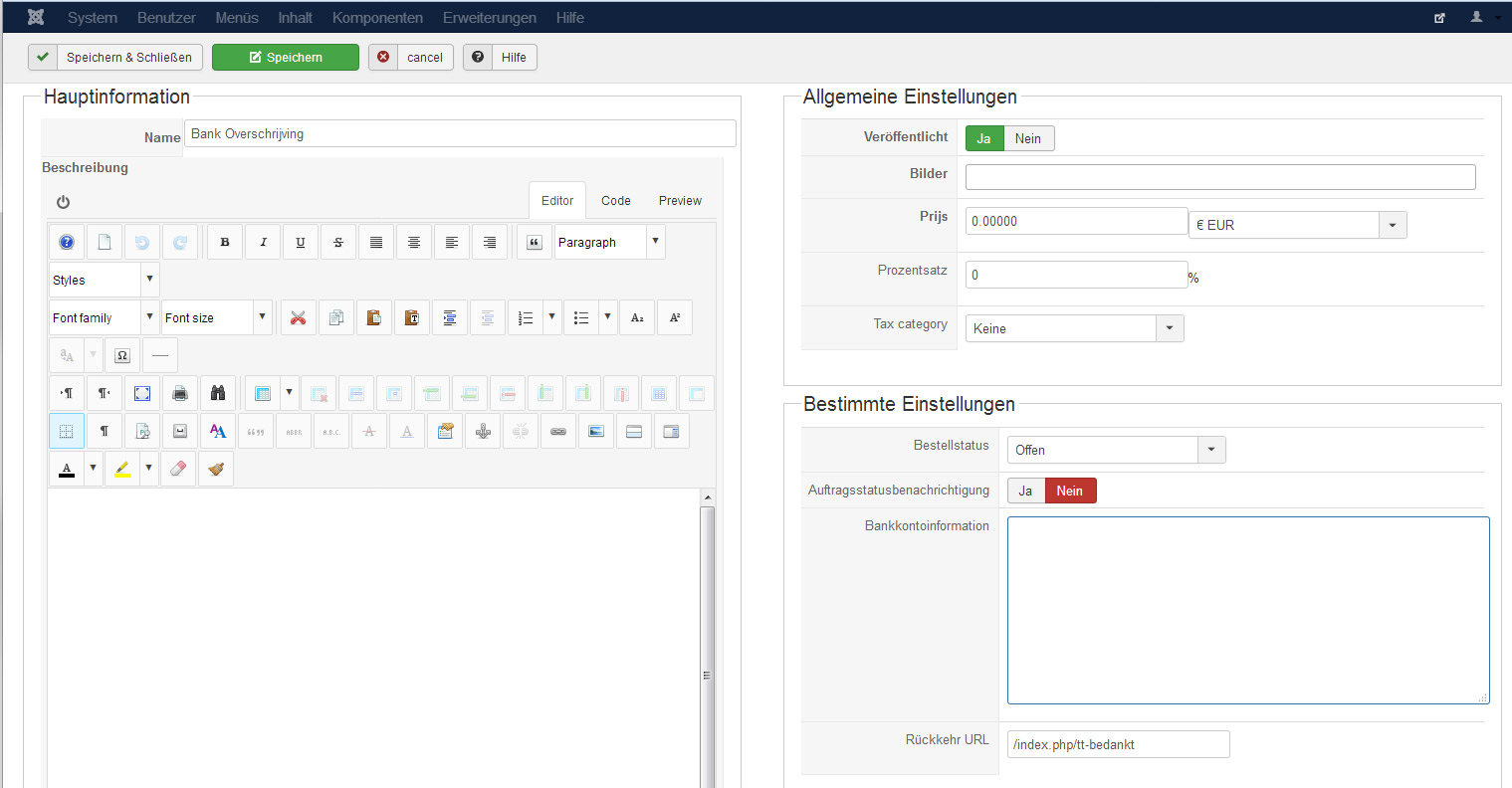Insert special character (omega)

point(122,355)
